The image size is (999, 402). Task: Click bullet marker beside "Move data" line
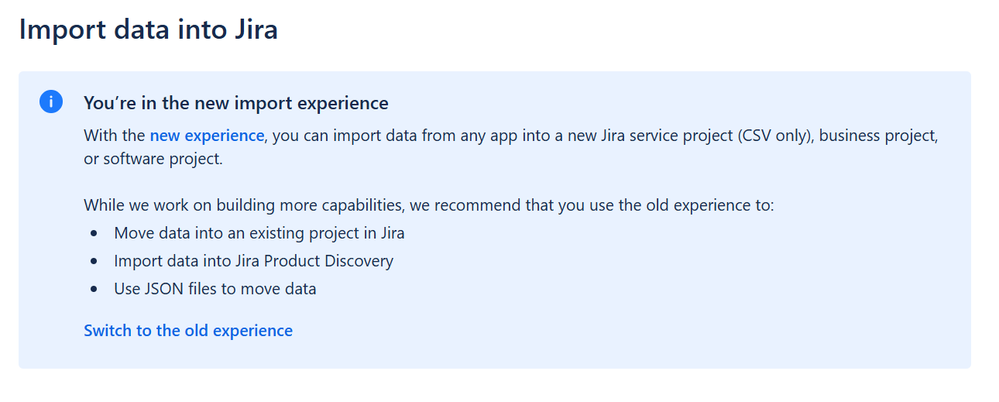pyautogui.click(x=94, y=234)
